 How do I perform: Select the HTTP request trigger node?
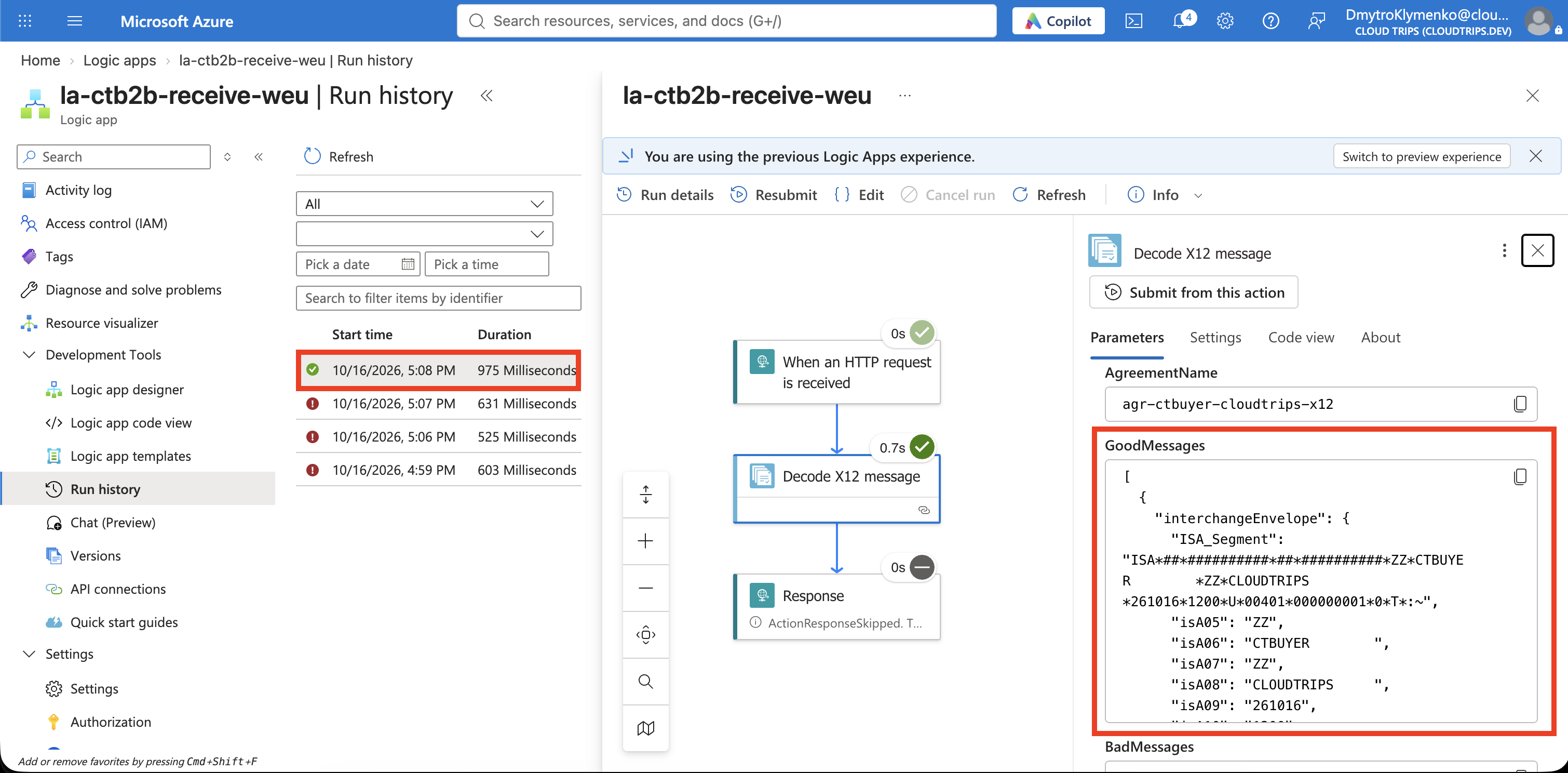[836, 372]
